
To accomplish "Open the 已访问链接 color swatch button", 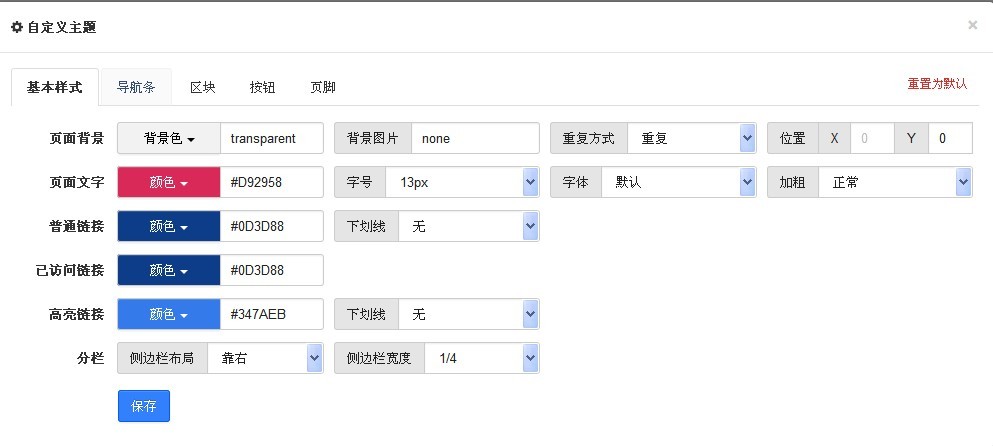I will pos(169,271).
